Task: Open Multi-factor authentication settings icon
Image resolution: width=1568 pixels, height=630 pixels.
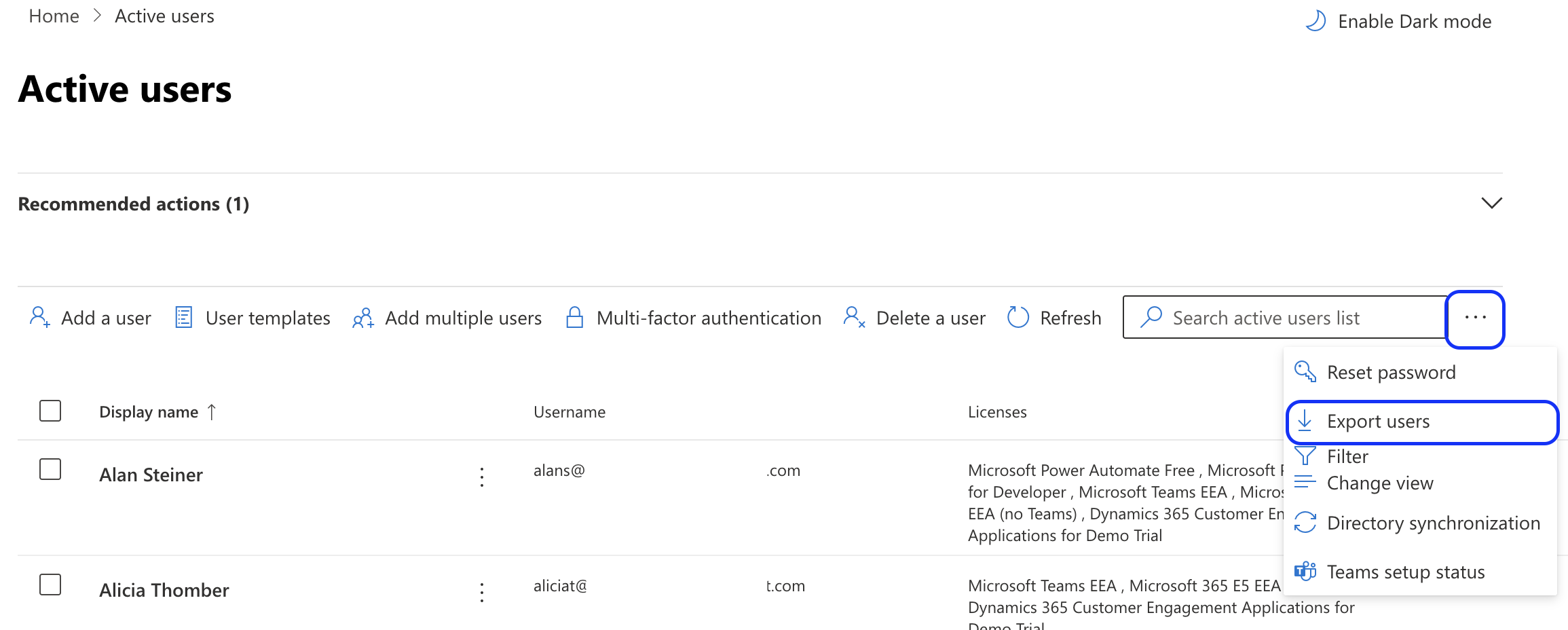Action: tap(575, 317)
